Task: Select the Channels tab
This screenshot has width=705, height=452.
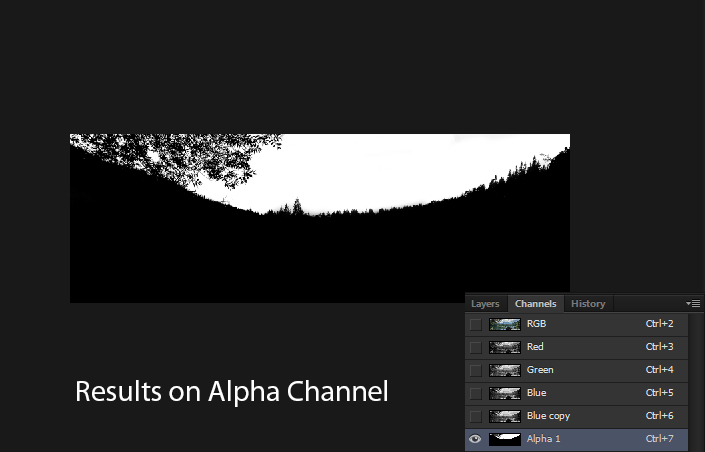Action: click(x=535, y=304)
